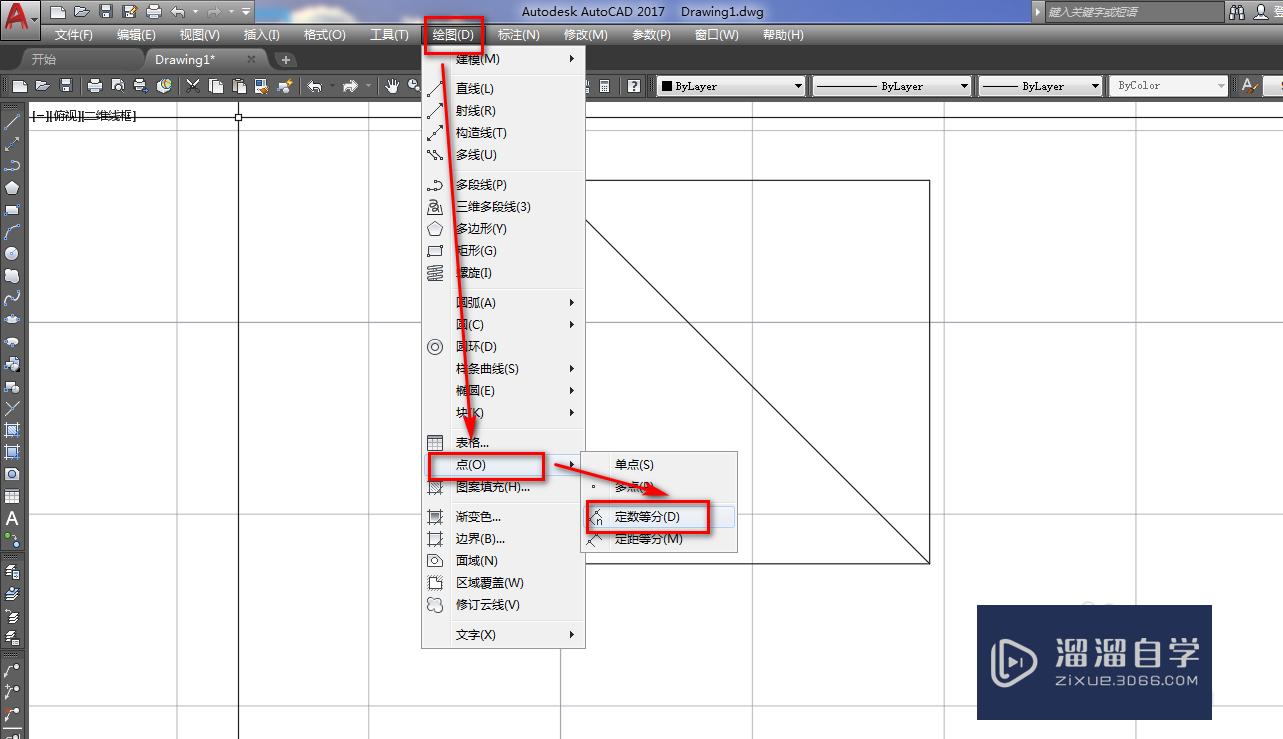Click Open in the quick access toolbar

click(81, 12)
